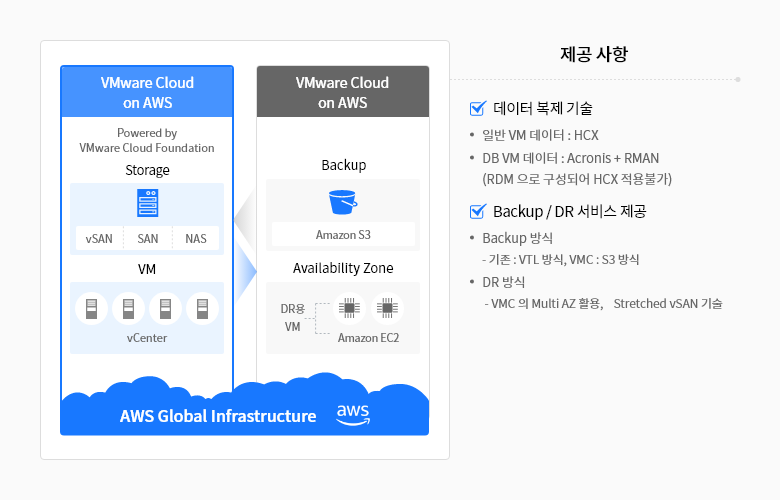Click the DR용 VM label
This screenshot has height=500, width=780.
pyautogui.click(x=292, y=317)
